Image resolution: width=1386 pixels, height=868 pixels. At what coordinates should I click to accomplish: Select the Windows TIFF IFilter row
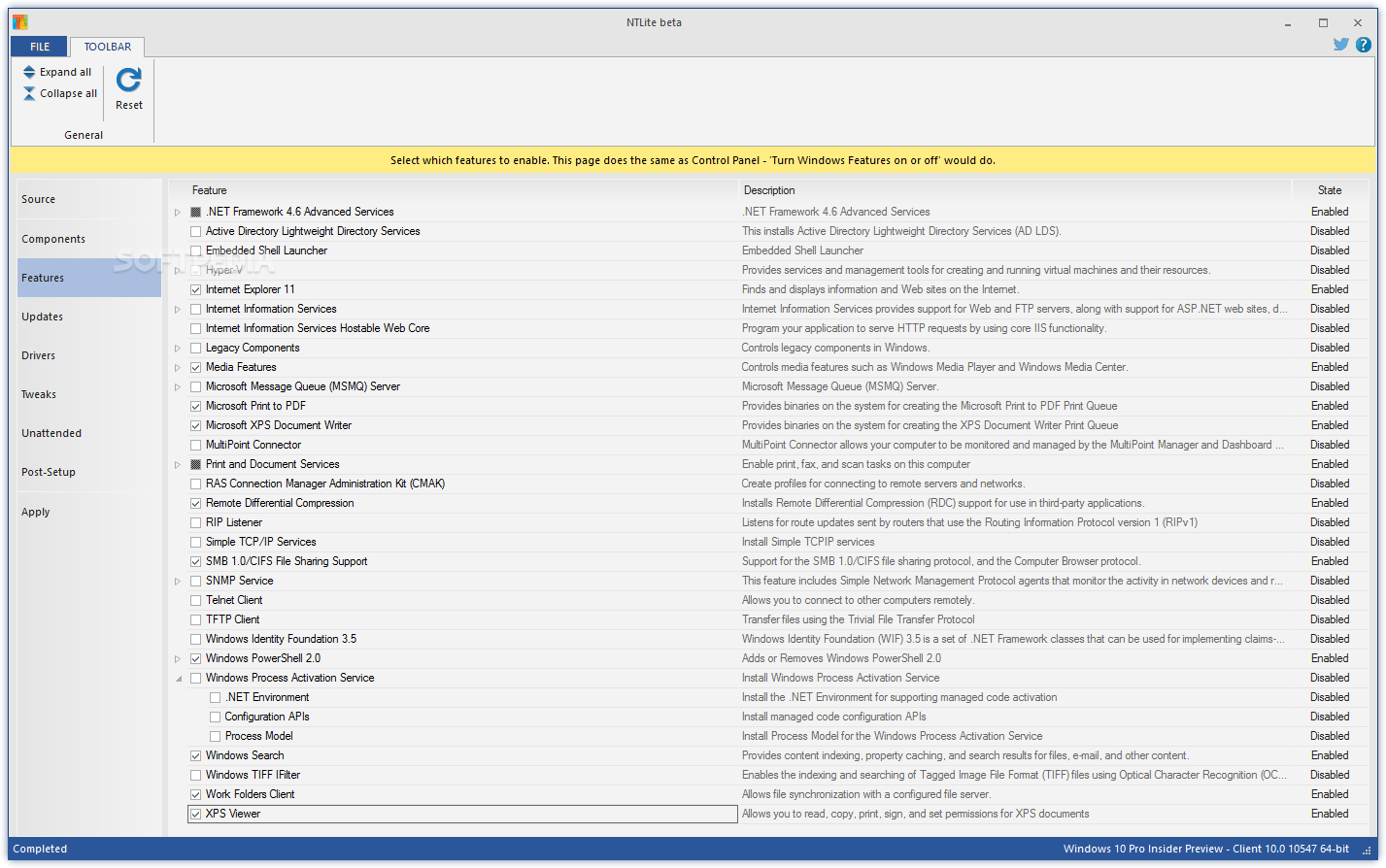768,775
